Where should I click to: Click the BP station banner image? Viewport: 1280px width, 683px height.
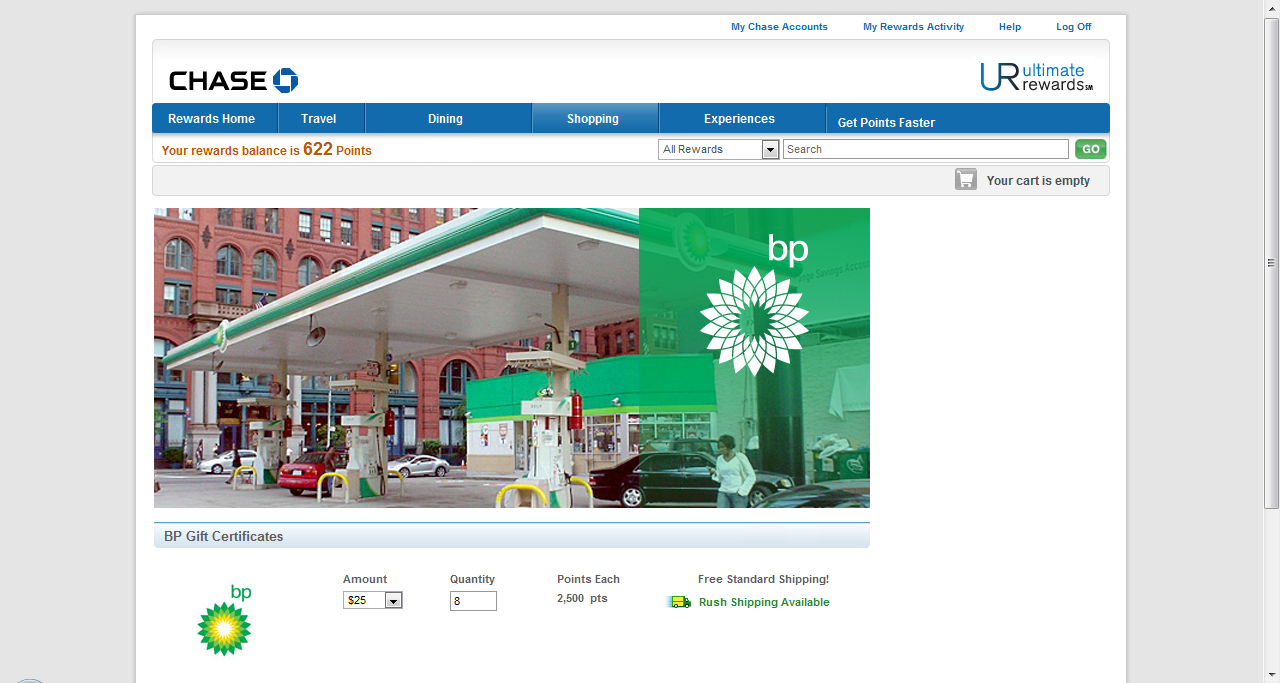pos(512,358)
